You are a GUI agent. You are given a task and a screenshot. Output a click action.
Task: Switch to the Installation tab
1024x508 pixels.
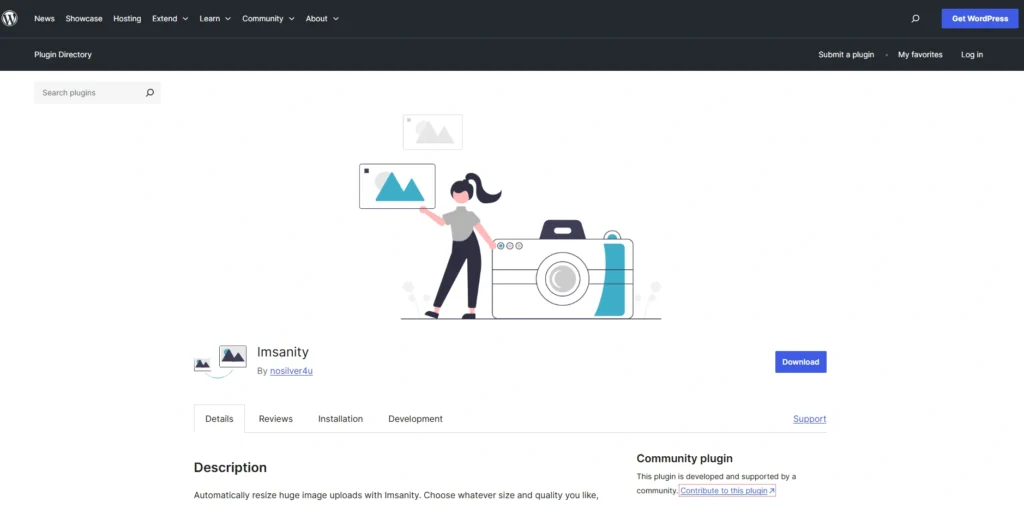340,419
